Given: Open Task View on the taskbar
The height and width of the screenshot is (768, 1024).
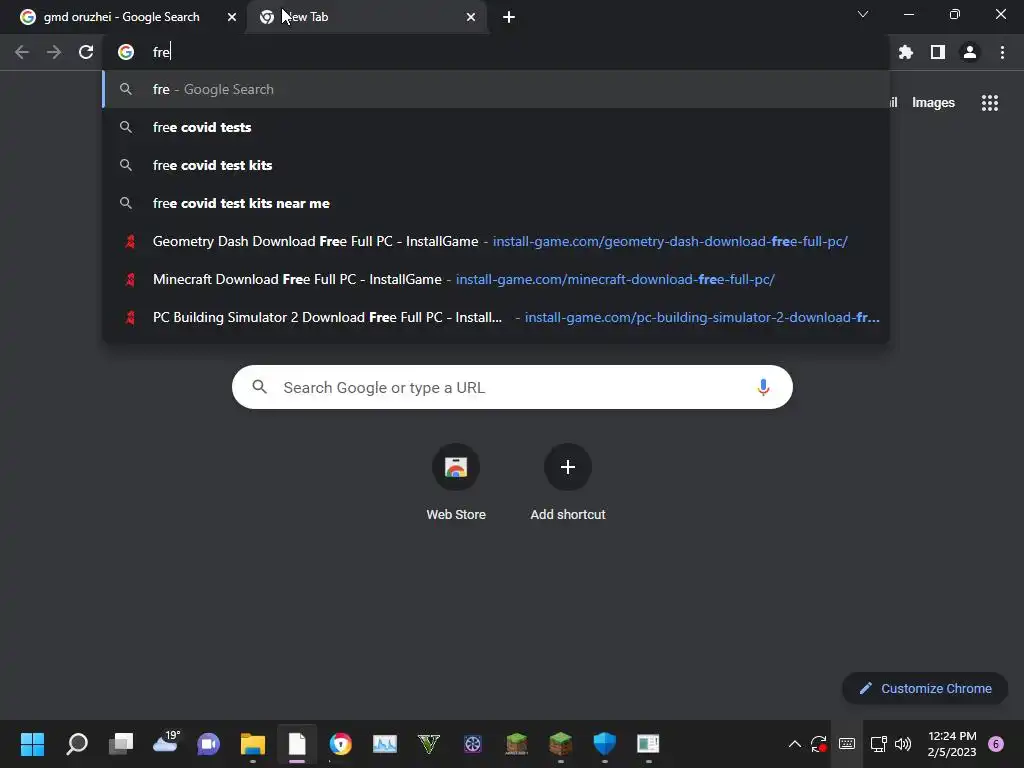Looking at the screenshot, I should (x=121, y=744).
